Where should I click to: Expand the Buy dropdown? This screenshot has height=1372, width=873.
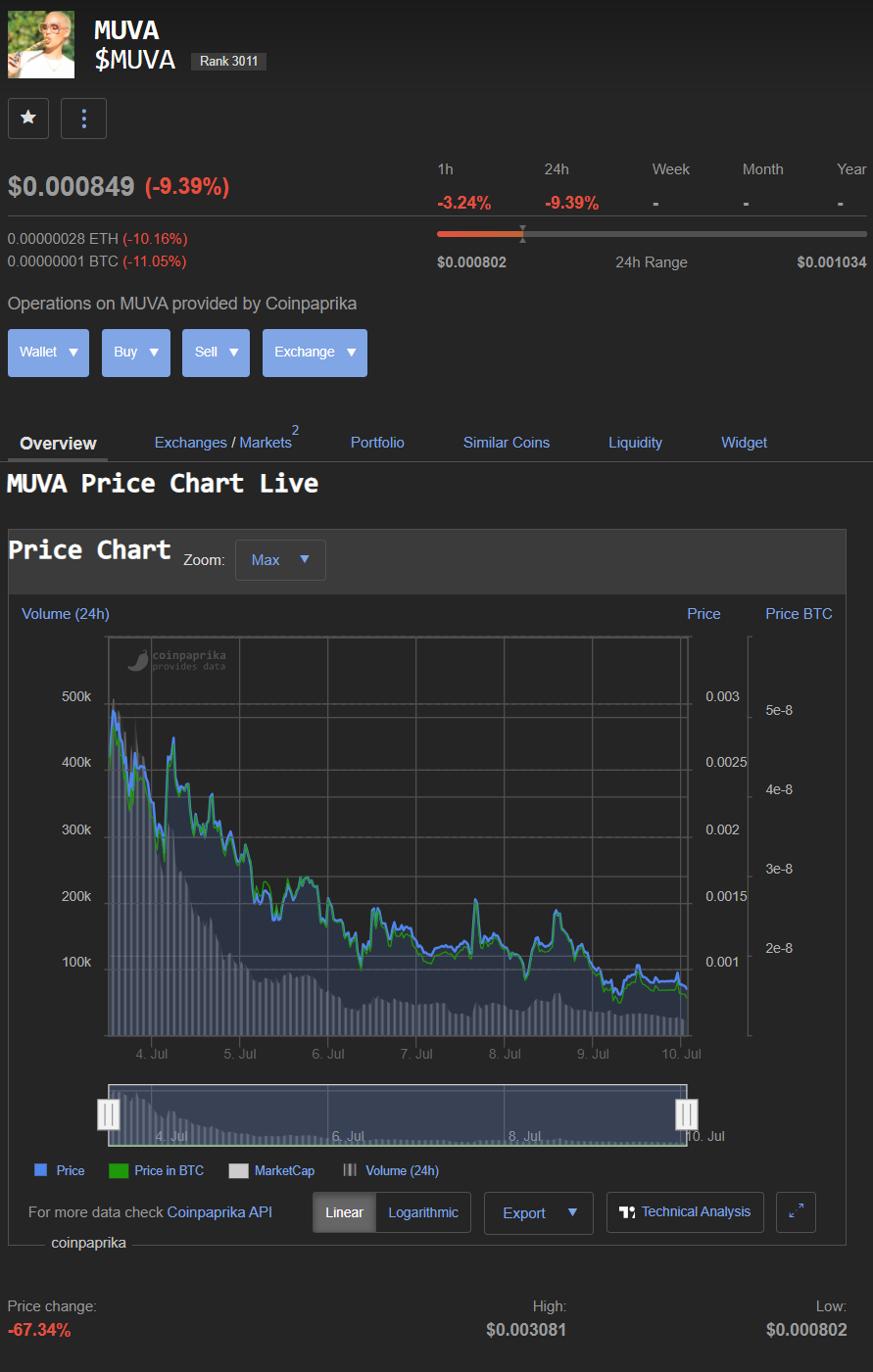coord(136,353)
